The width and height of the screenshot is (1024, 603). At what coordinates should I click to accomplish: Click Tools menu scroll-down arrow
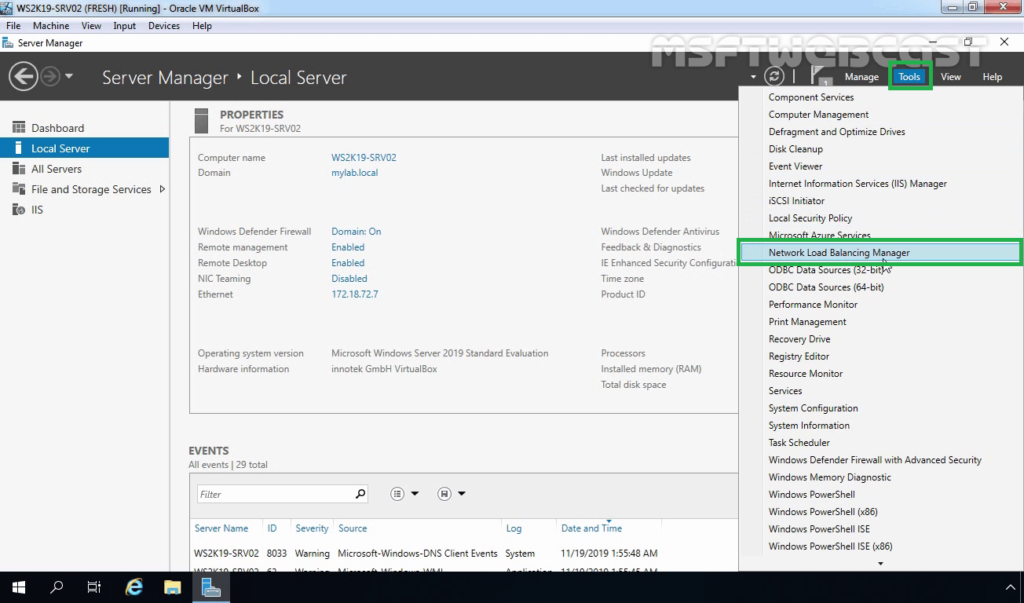pyautogui.click(x=880, y=563)
